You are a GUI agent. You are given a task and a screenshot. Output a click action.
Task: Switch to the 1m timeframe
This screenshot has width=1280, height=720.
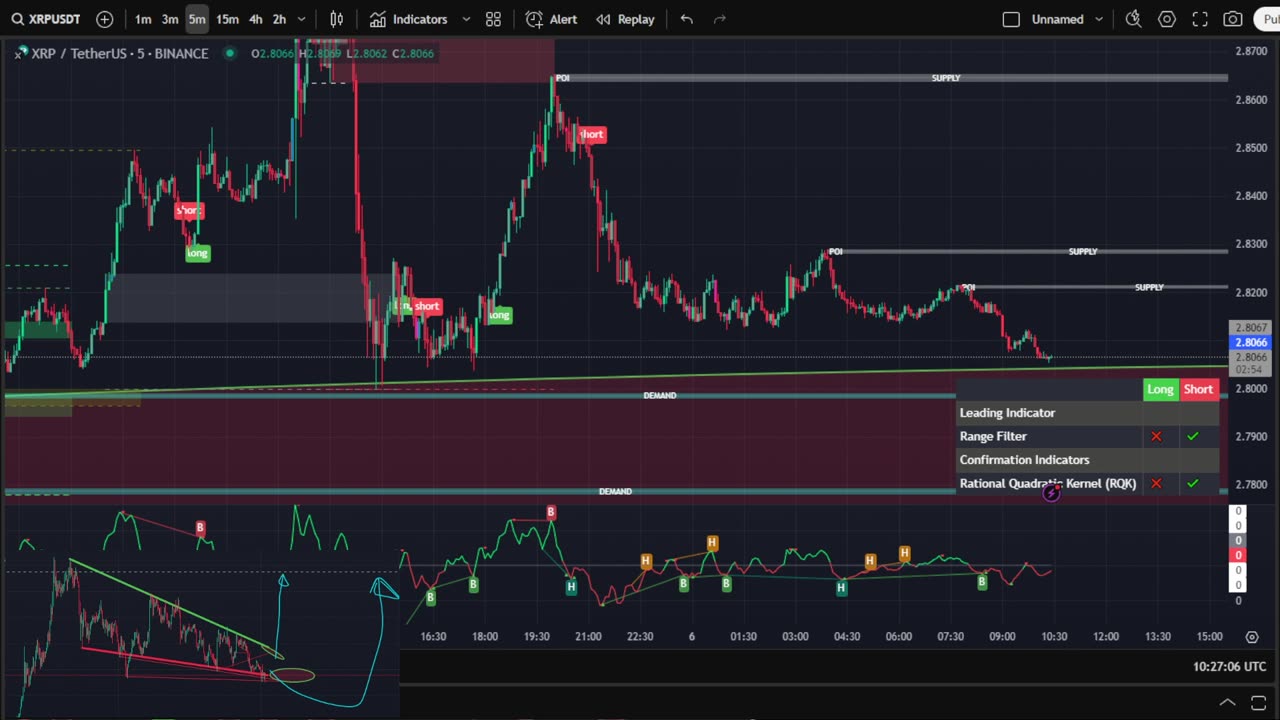143,19
